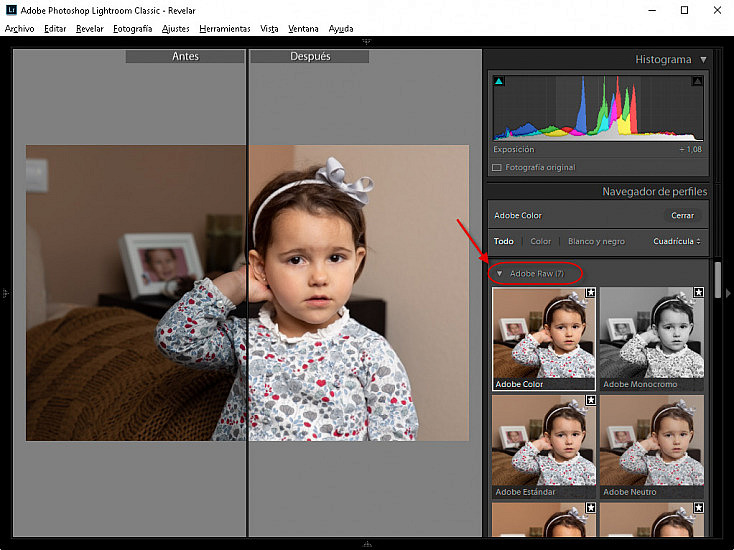This screenshot has width=734, height=550.
Task: Apply the Adobe Monocromo profile thumbnail
Action: [x=652, y=338]
